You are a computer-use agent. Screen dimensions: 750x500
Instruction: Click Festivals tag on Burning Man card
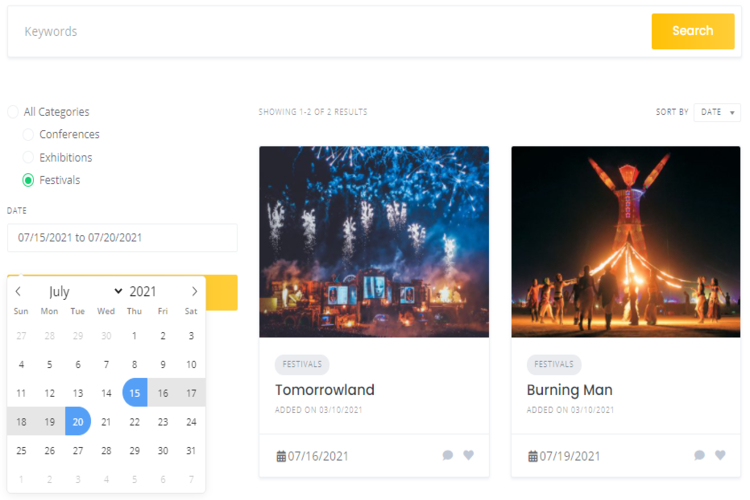tap(554, 365)
